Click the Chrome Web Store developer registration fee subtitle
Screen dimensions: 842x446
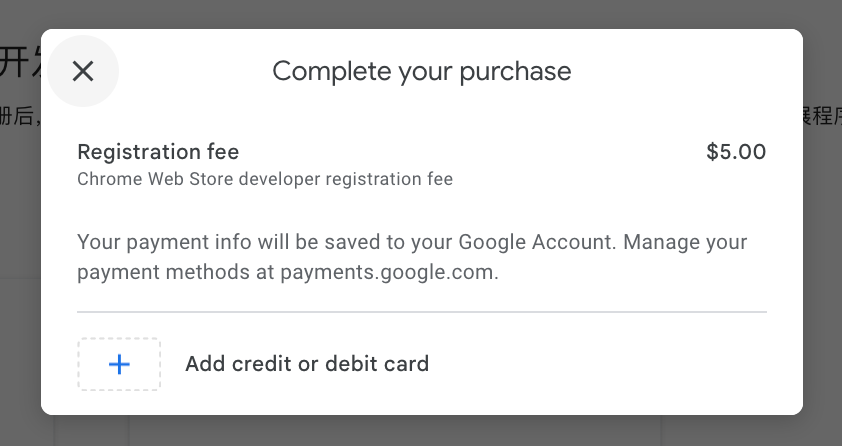click(x=265, y=179)
